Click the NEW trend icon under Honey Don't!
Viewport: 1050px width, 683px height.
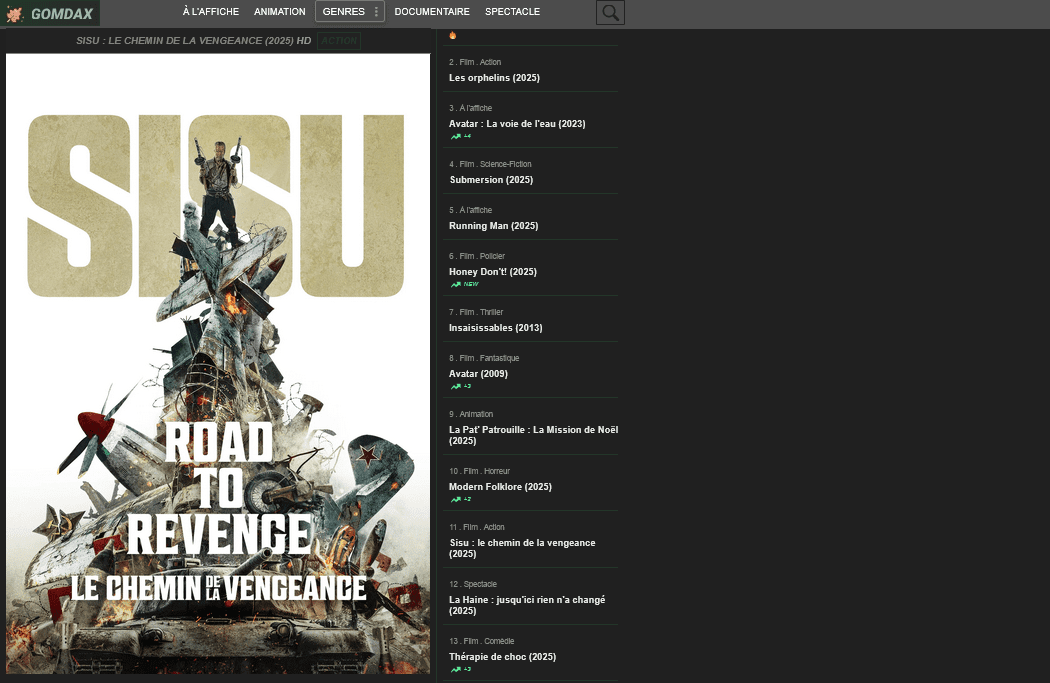coord(456,284)
